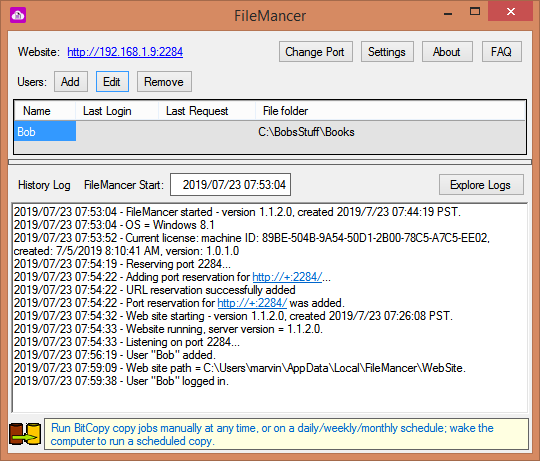Click the Explore Logs button
The height and width of the screenshot is (461, 540).
[481, 185]
